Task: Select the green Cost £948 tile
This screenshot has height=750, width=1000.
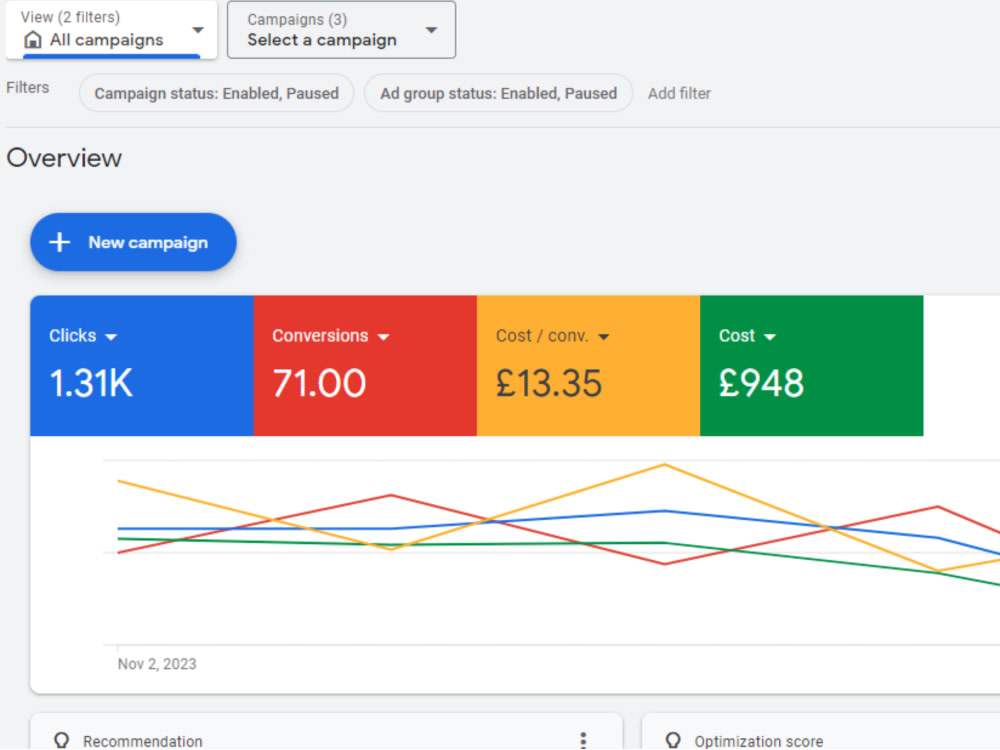Action: [x=812, y=365]
